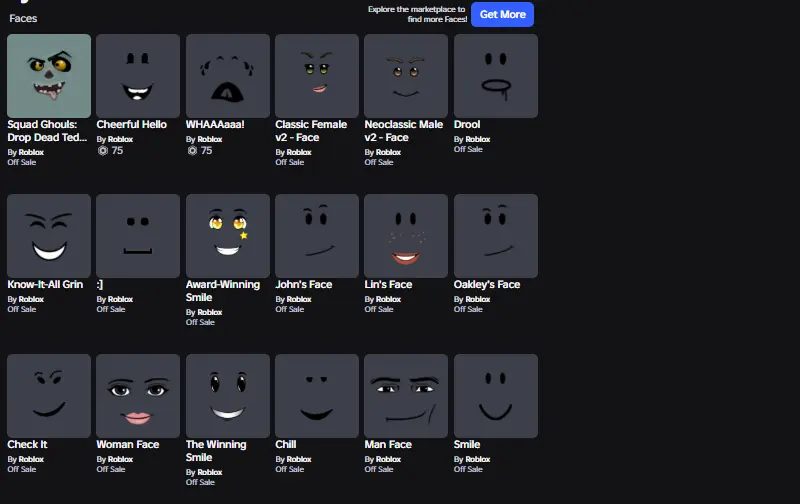Select the Award-Winning Smile face thumbnail
Screen dimensions: 800x504
coord(228,236)
